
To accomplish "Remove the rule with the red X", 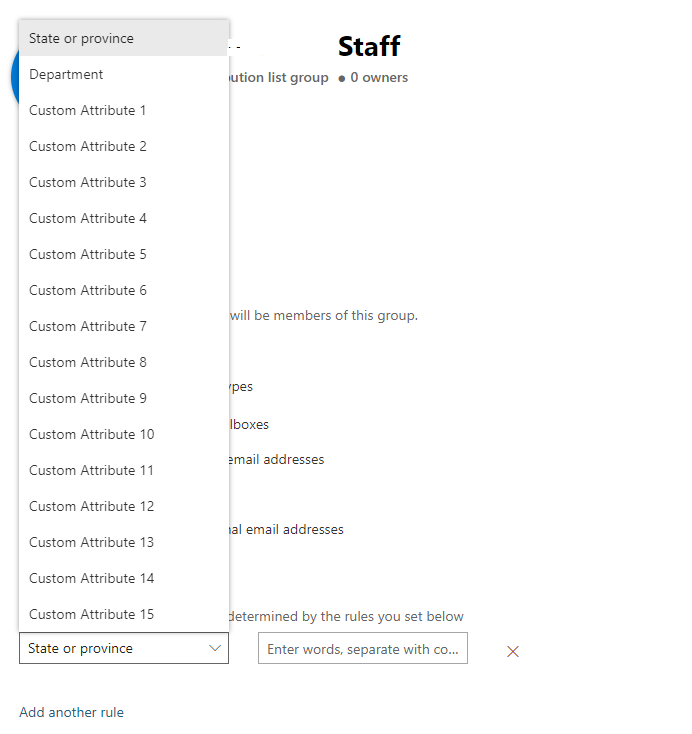I will [x=513, y=652].
